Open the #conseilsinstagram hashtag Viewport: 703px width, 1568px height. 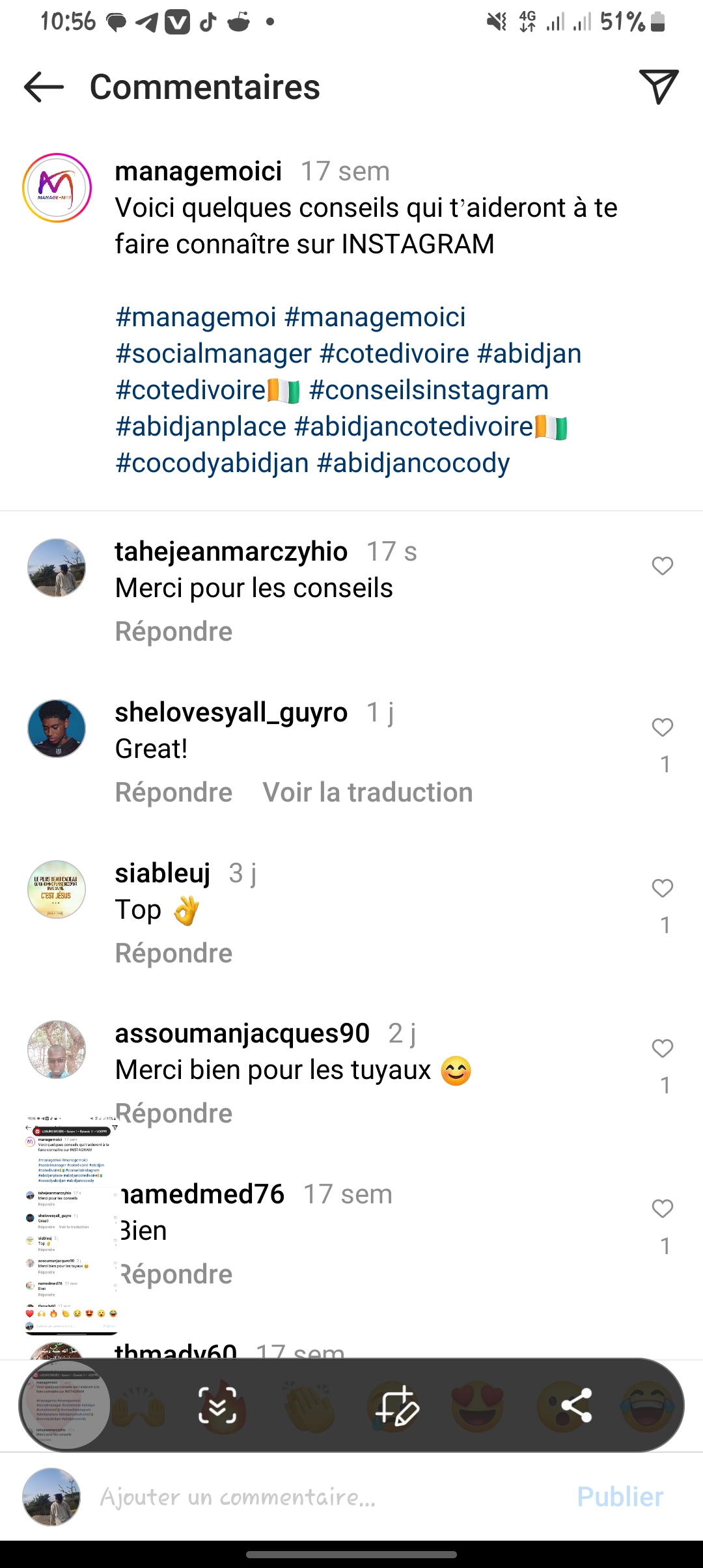coord(429,391)
